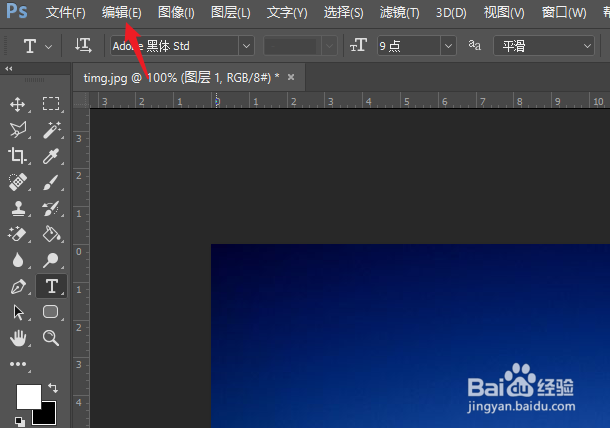Select the Move tool
The image size is (610, 428).
tap(18, 104)
